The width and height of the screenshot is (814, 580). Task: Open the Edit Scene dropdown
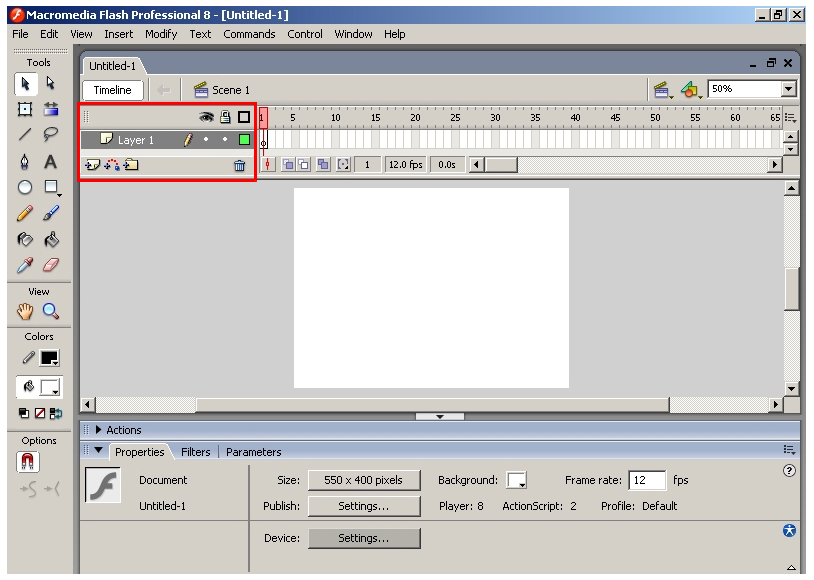coord(663,90)
